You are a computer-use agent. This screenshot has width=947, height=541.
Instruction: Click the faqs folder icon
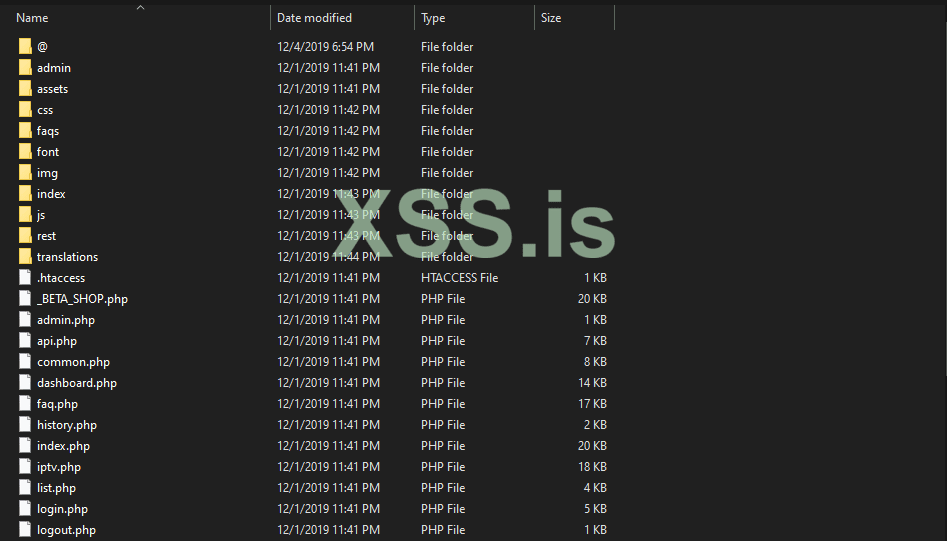(x=25, y=130)
